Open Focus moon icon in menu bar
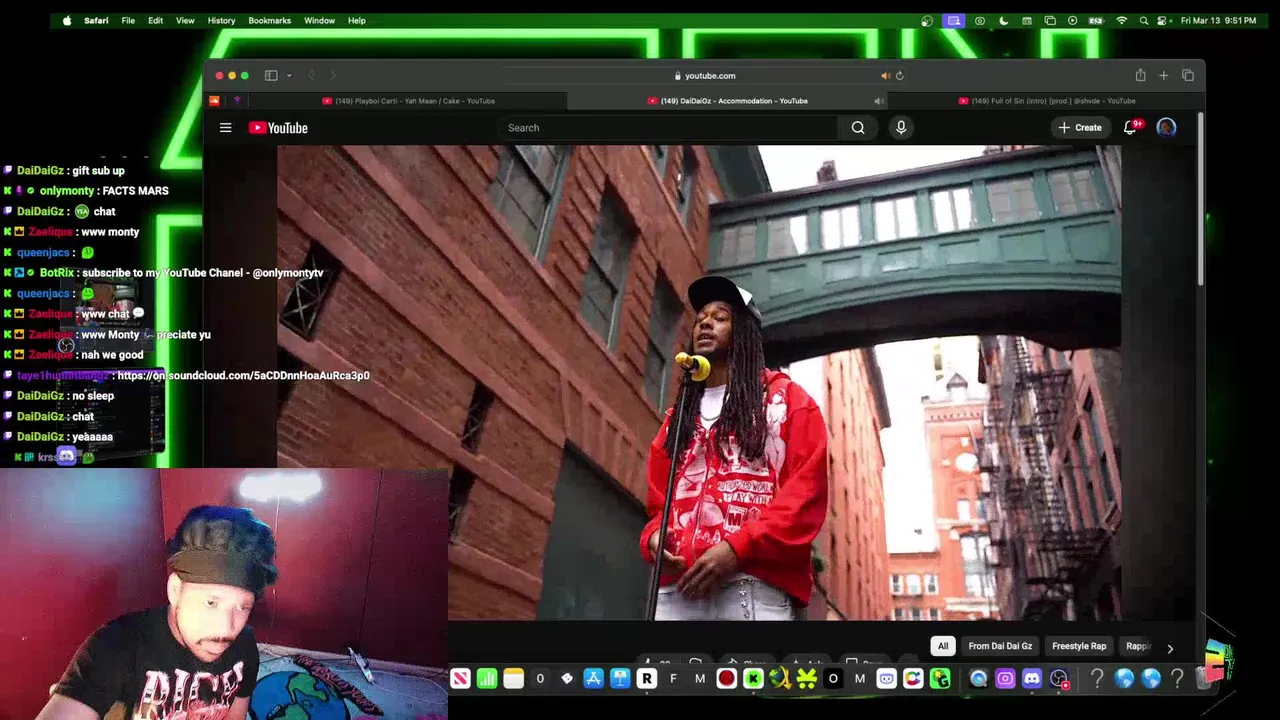This screenshot has height=720, width=1280. point(1003,20)
